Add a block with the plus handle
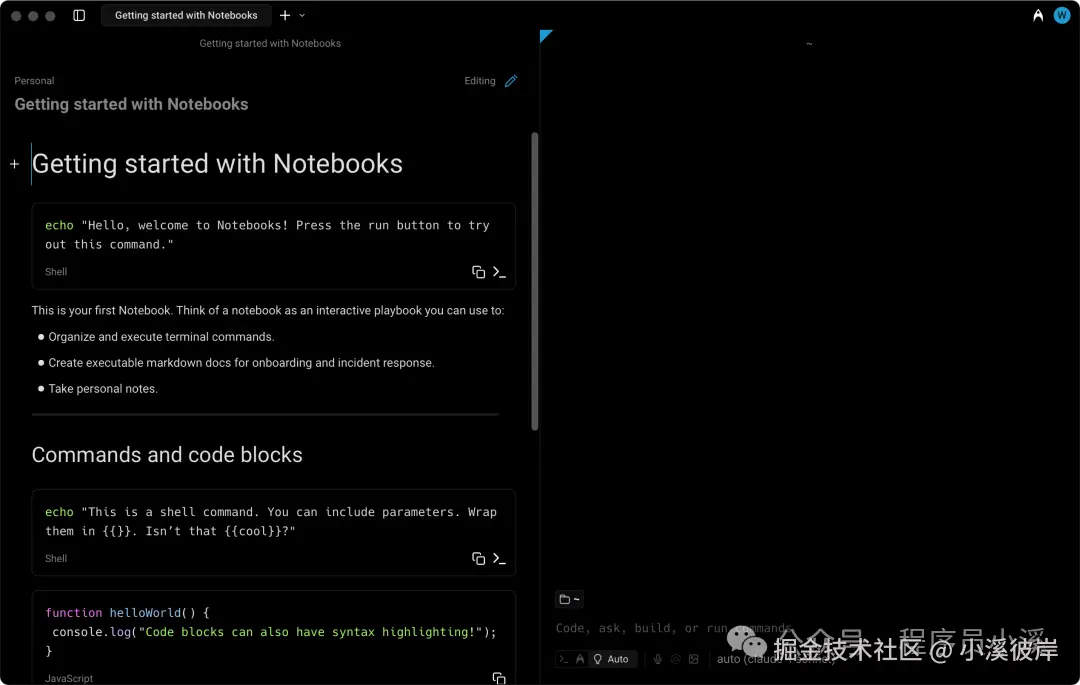Screen dimensions: 1080x685 (14, 164)
